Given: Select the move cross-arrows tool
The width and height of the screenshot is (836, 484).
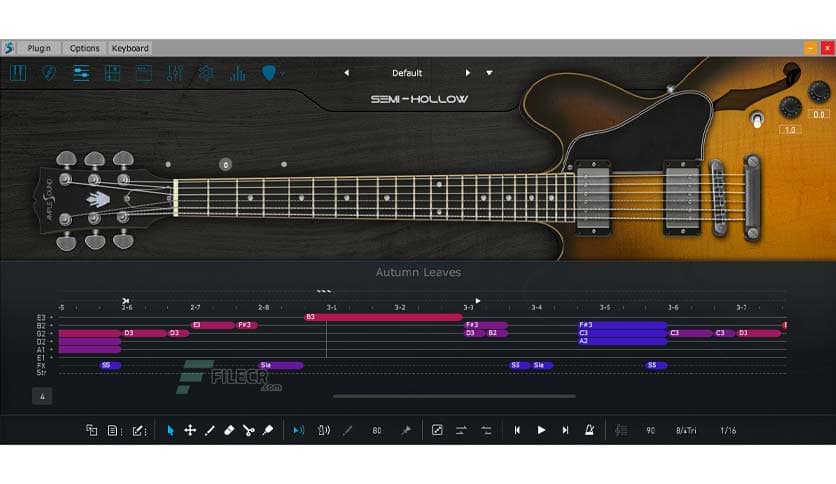Looking at the screenshot, I should coord(190,430).
